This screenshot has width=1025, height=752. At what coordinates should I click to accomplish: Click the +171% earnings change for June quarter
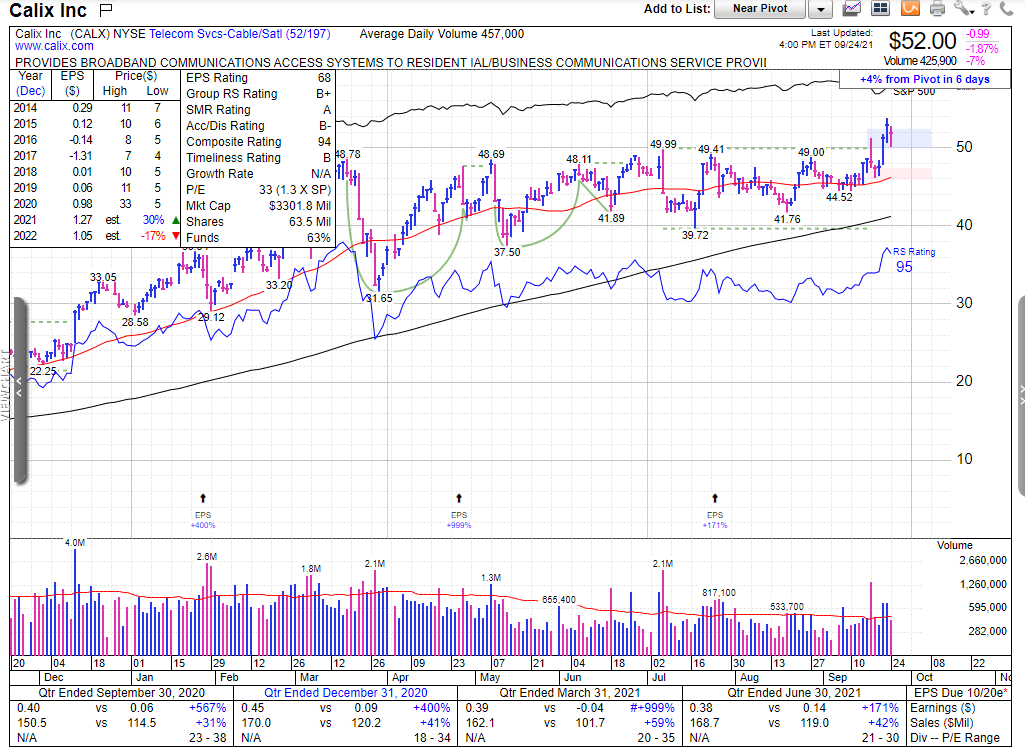(x=880, y=708)
